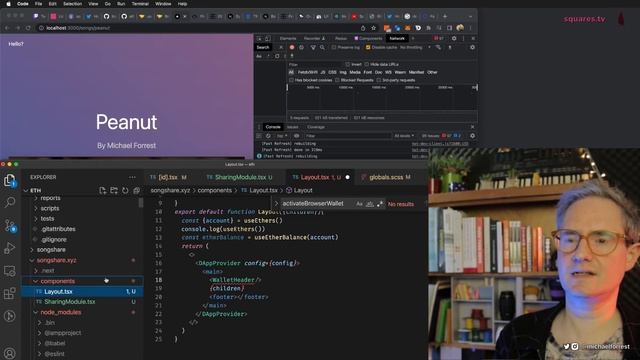Open the Coverage drawer tab
This screenshot has width=640, height=360.
coord(316,127)
